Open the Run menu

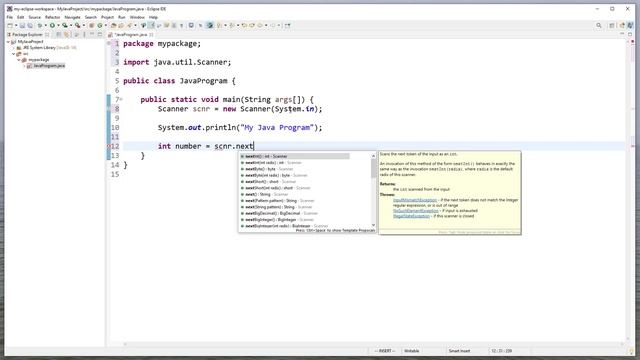pos(122,17)
